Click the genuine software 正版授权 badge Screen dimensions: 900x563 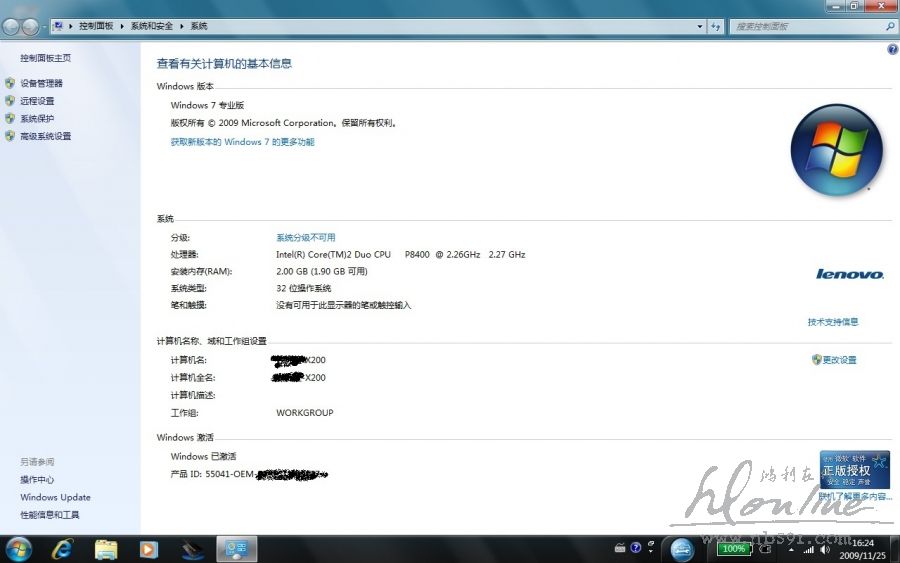855,469
